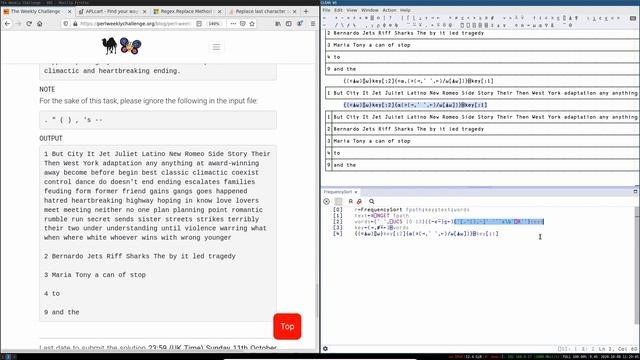Click workspace indicator in bottom-left OS bar
This screenshot has width=640, height=360.
point(7,357)
